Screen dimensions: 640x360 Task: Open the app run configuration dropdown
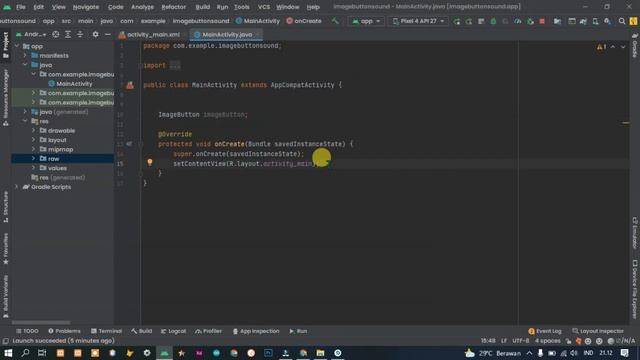(366, 21)
